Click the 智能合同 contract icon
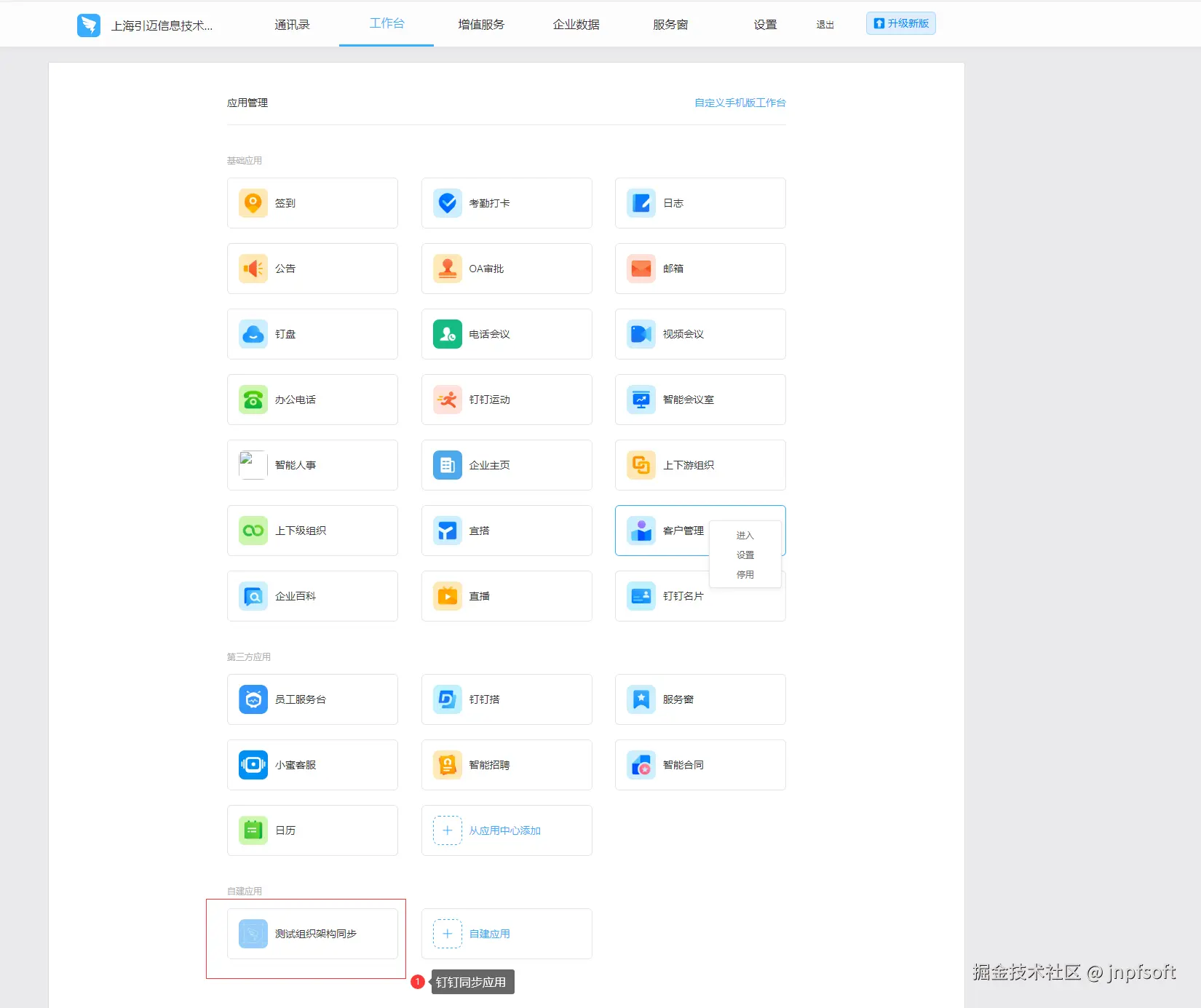The image size is (1201, 1008). (x=641, y=765)
